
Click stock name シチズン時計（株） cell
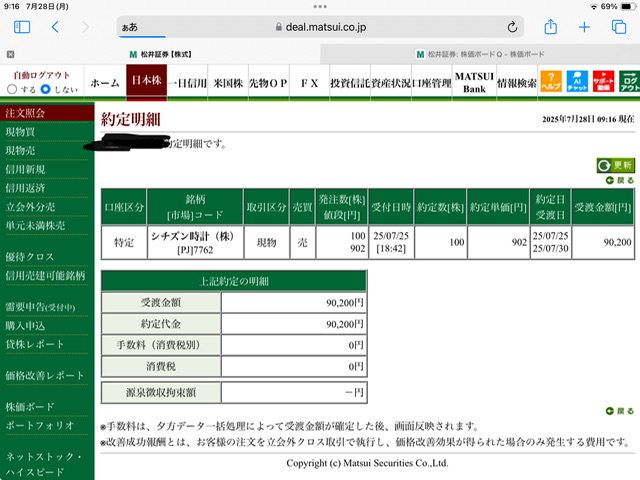[195, 242]
